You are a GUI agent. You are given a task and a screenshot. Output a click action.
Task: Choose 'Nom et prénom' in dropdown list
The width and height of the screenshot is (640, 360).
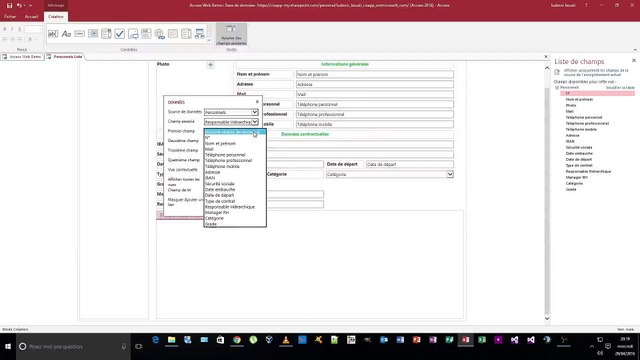pyautogui.click(x=235, y=143)
